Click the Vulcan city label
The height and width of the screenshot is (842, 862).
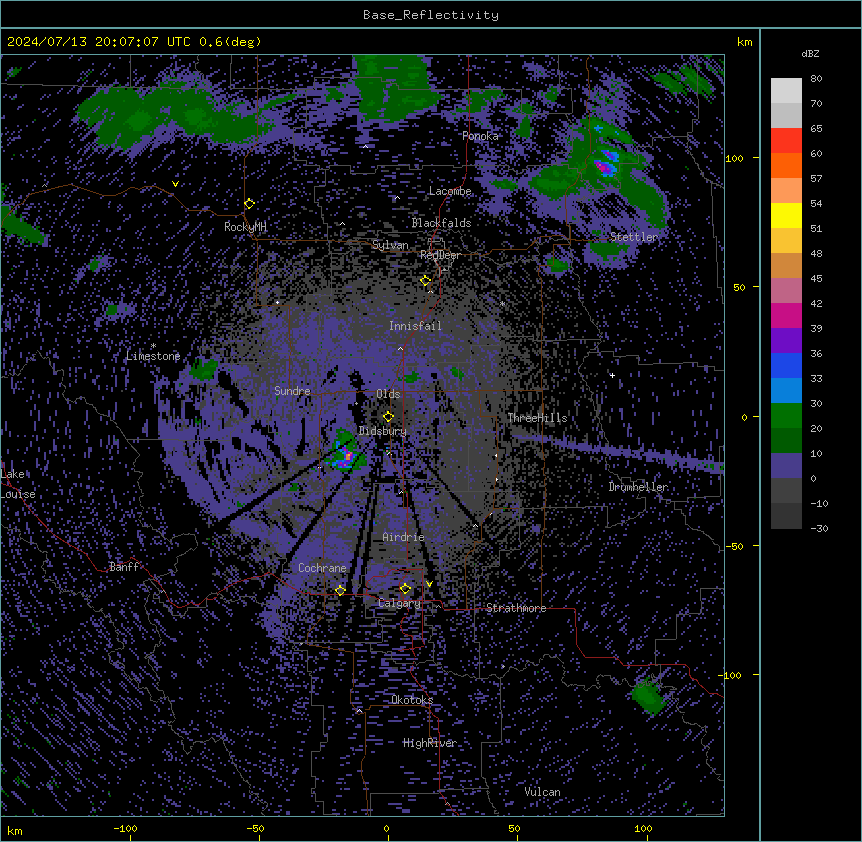tap(543, 792)
